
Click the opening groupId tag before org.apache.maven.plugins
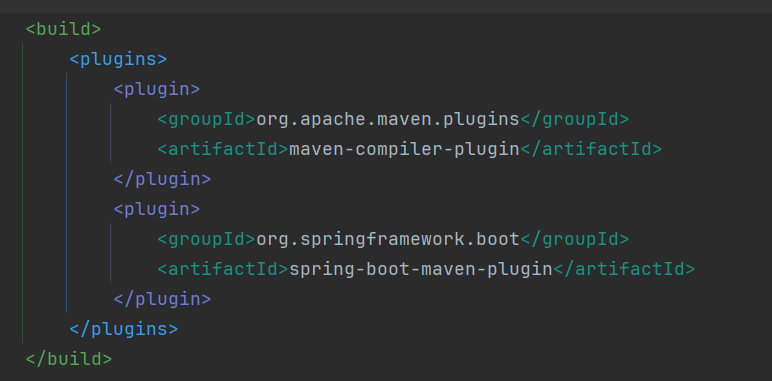(x=207, y=119)
